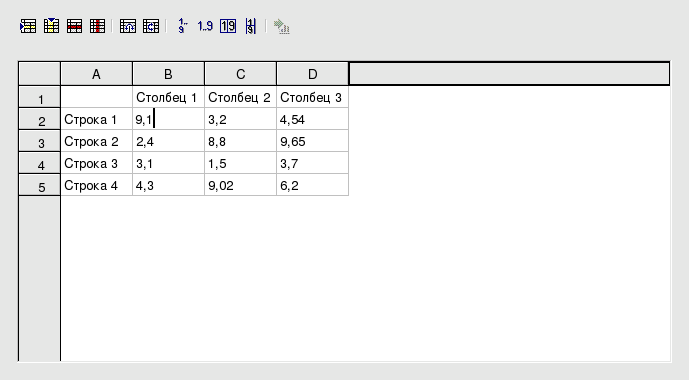Click the cell containing 9,65
The image size is (689, 380).
pyautogui.click(x=312, y=141)
